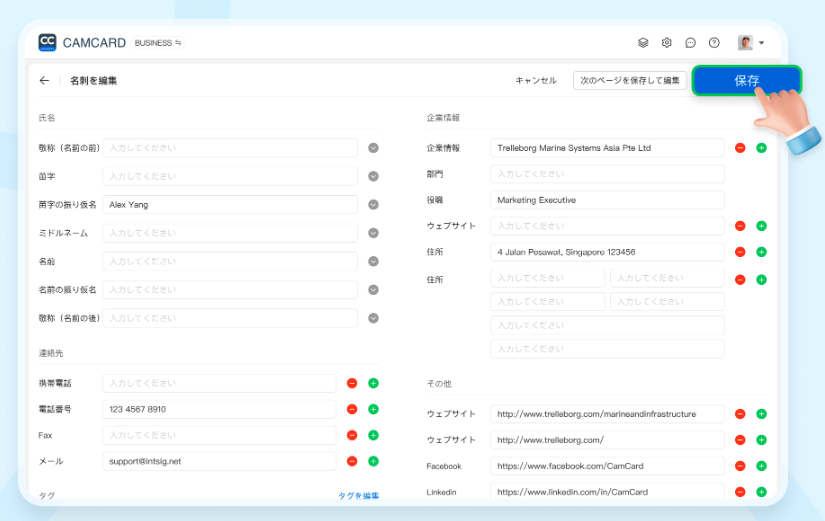Expand dropdown for 敬称（名前の前）field
825x521 pixels.
pyautogui.click(x=374, y=148)
